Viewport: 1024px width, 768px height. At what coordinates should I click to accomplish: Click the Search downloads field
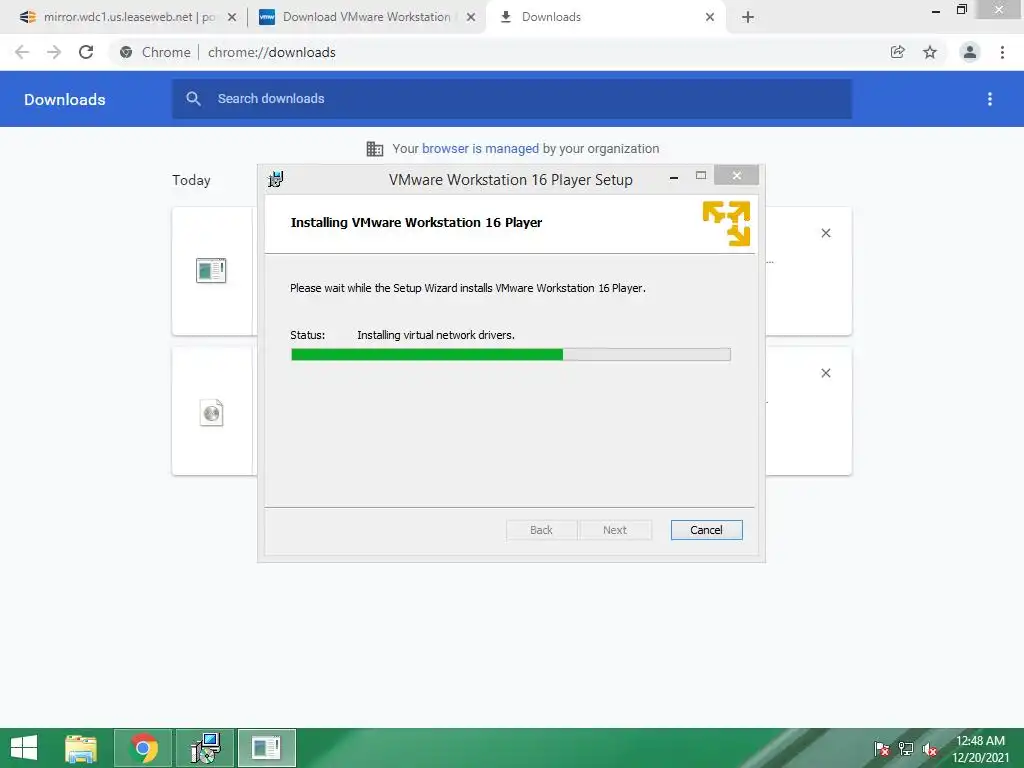click(512, 99)
